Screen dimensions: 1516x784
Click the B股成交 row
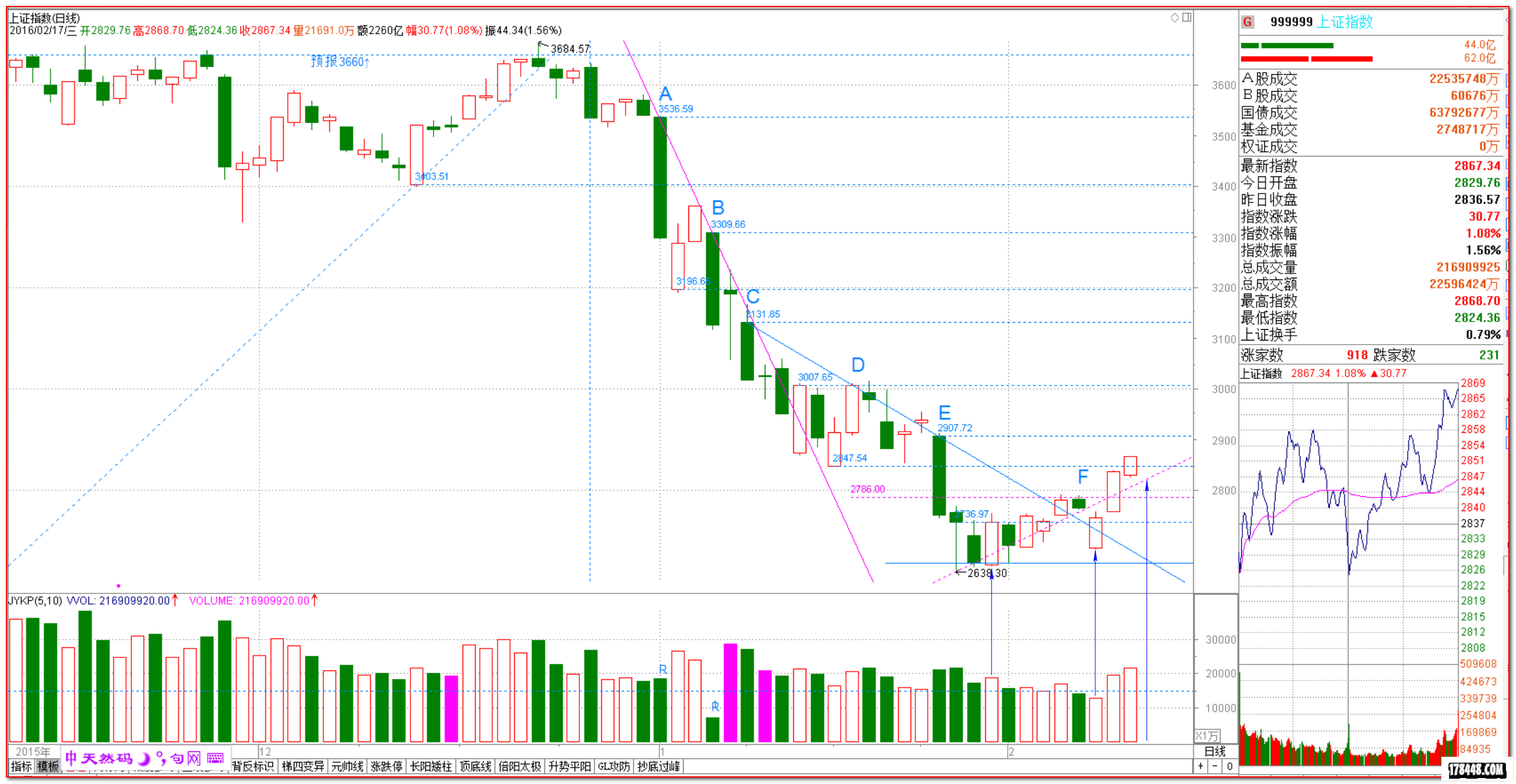click(1371, 95)
